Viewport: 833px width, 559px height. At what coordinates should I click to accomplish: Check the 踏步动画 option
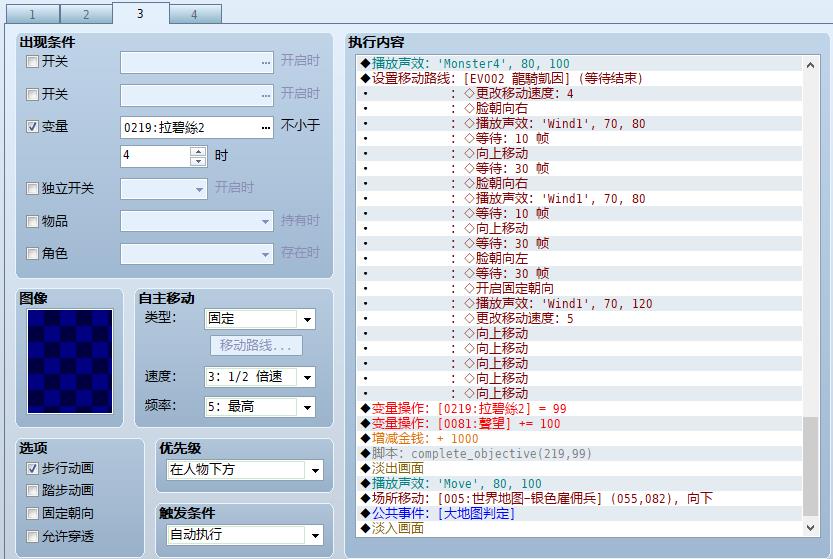(32, 490)
